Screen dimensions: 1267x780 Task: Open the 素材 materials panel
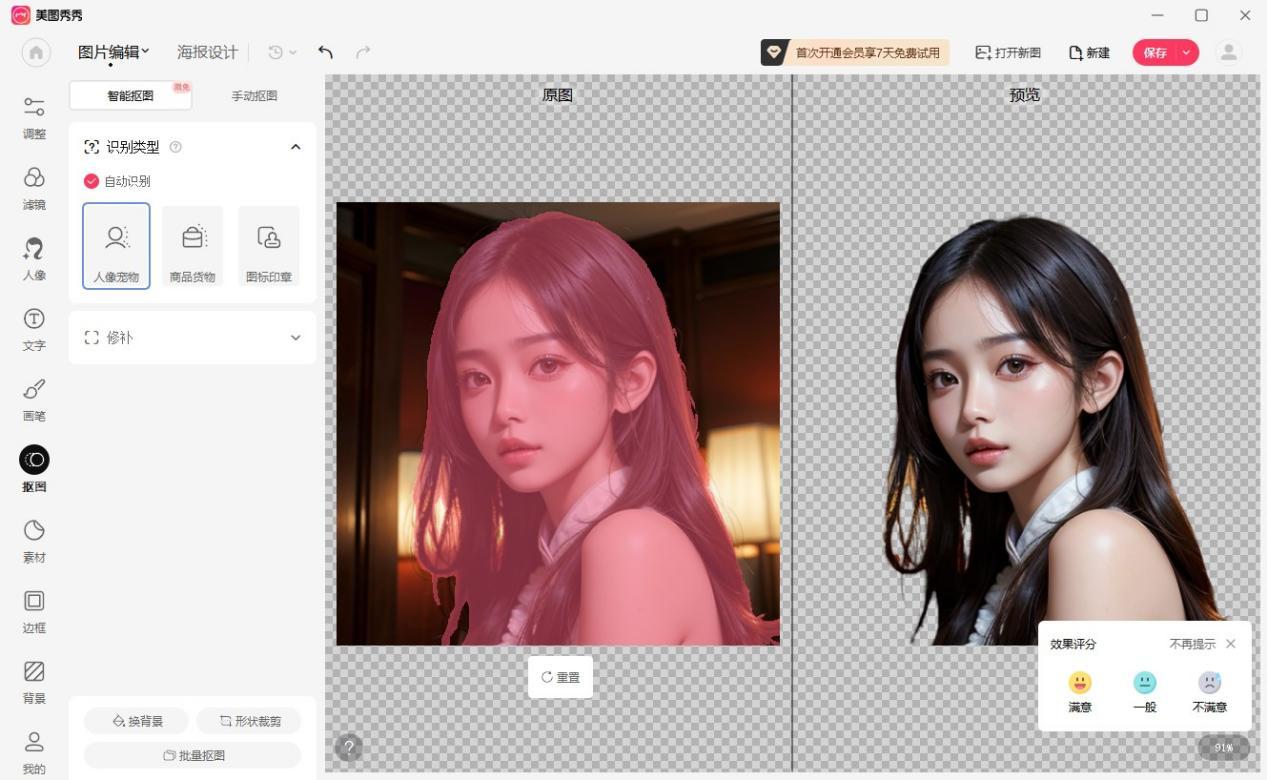(x=34, y=540)
